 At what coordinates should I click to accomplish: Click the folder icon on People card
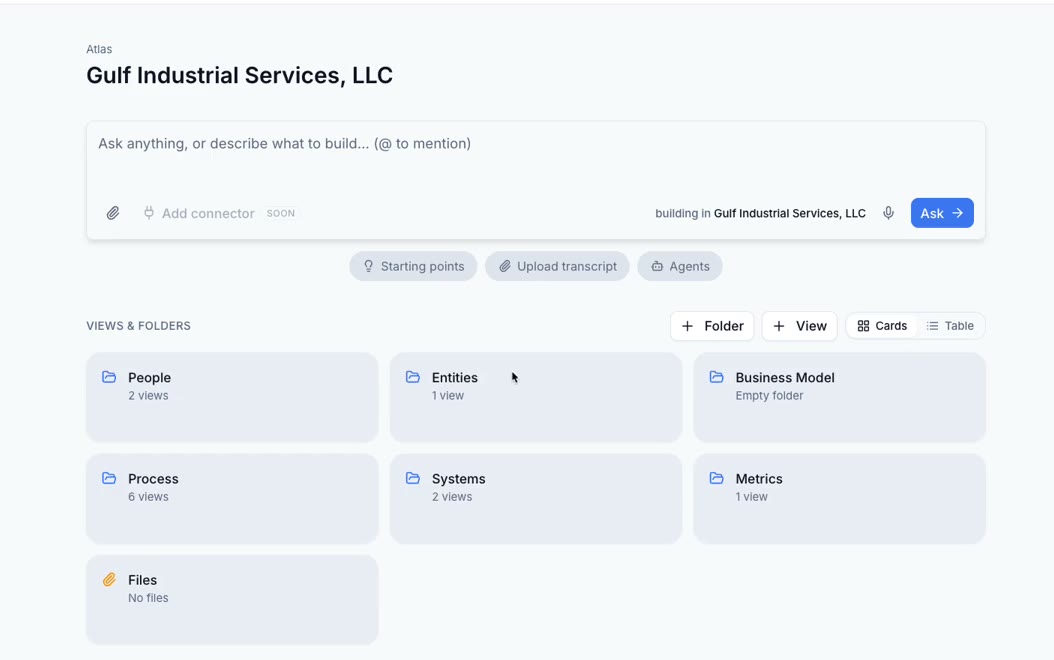pos(109,377)
